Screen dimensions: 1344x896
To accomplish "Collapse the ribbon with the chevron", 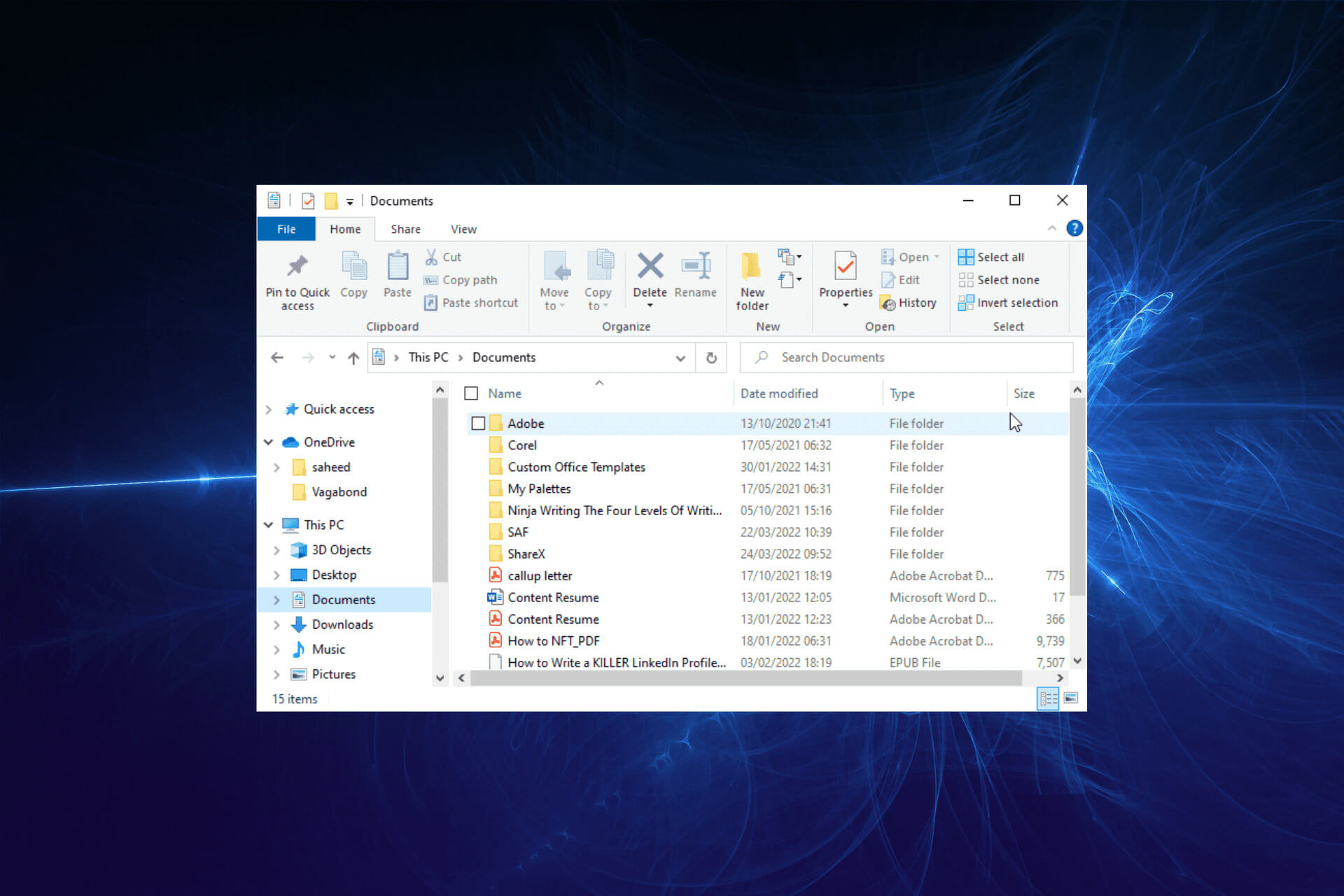I will coord(1051,228).
